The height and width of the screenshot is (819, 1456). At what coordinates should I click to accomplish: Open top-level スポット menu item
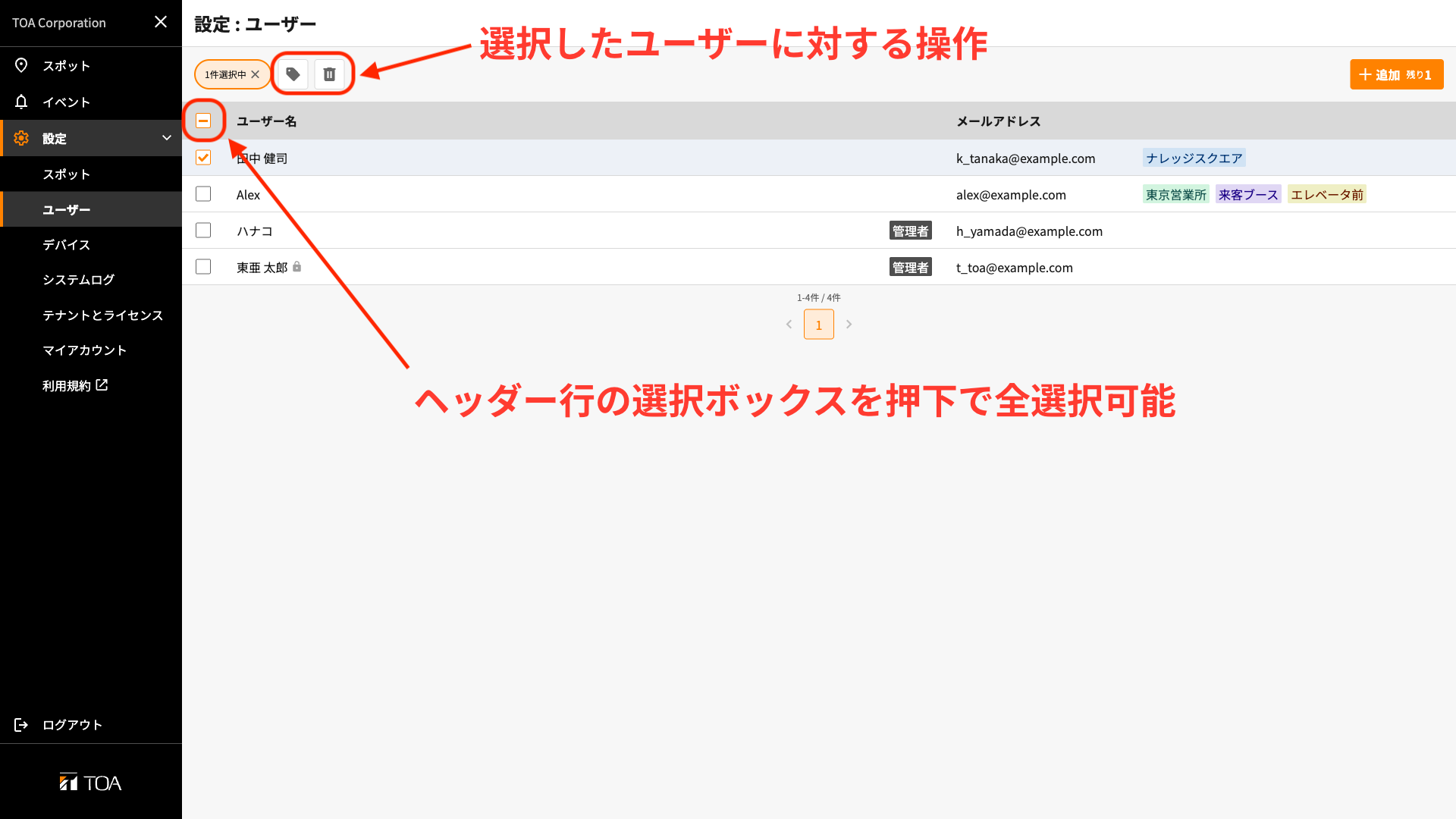tap(91, 65)
